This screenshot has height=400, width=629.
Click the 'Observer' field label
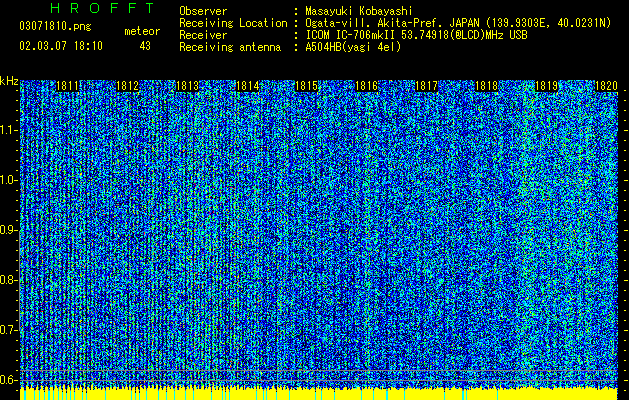coord(203,11)
